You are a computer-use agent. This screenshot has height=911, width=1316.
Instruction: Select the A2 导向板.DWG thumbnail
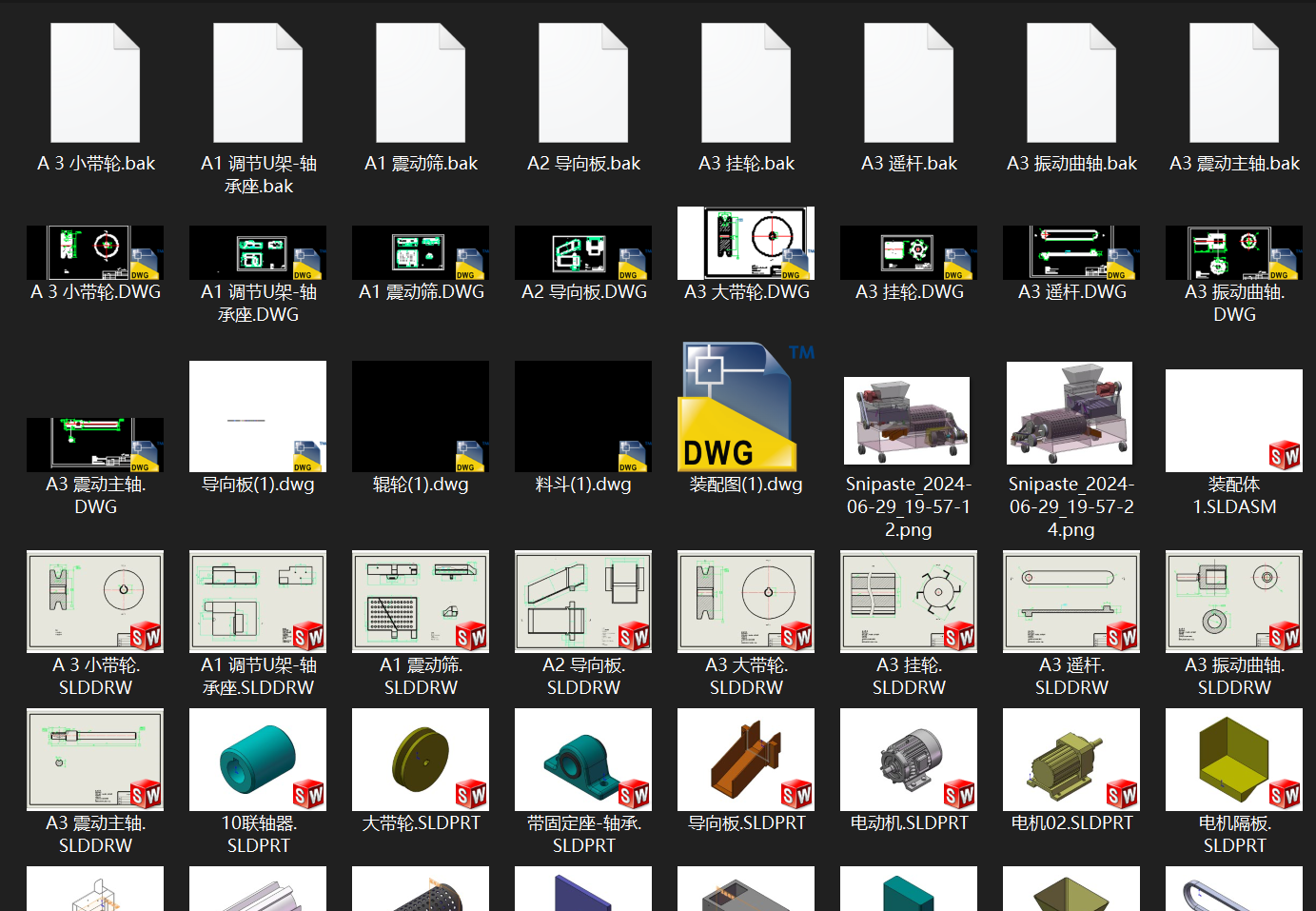[x=583, y=252]
